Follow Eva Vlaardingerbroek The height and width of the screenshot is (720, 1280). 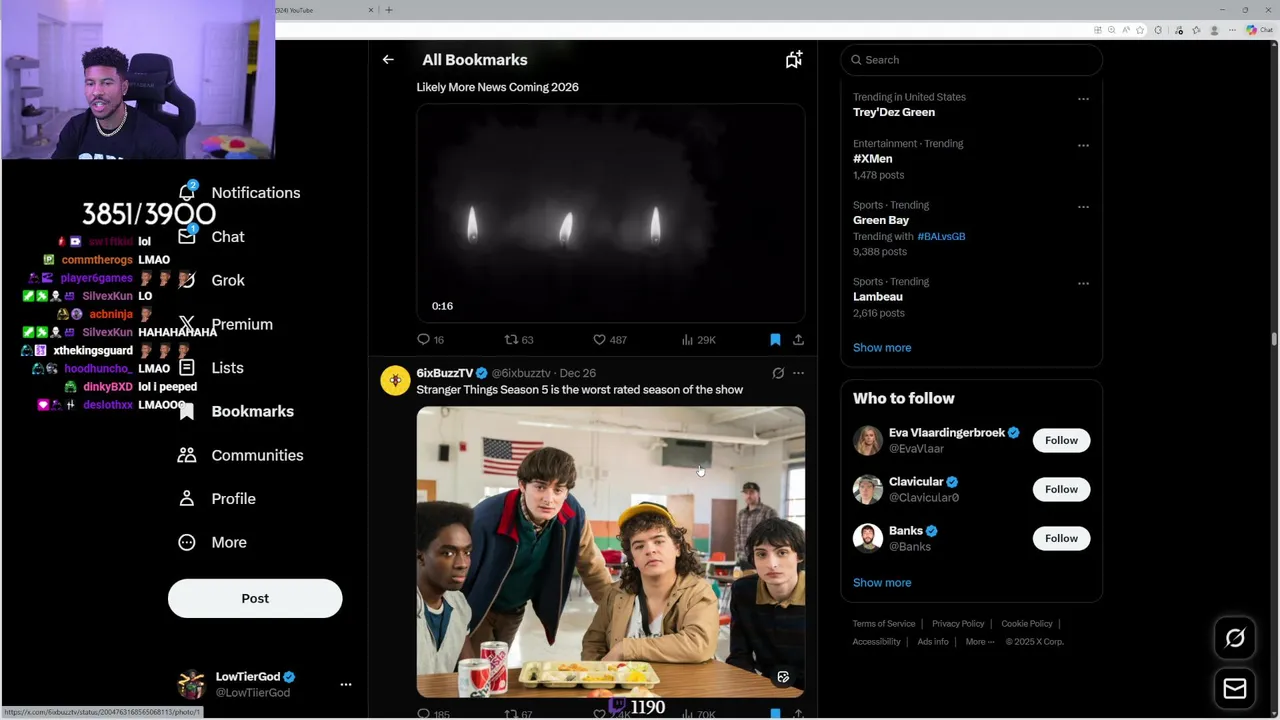[x=1061, y=440]
